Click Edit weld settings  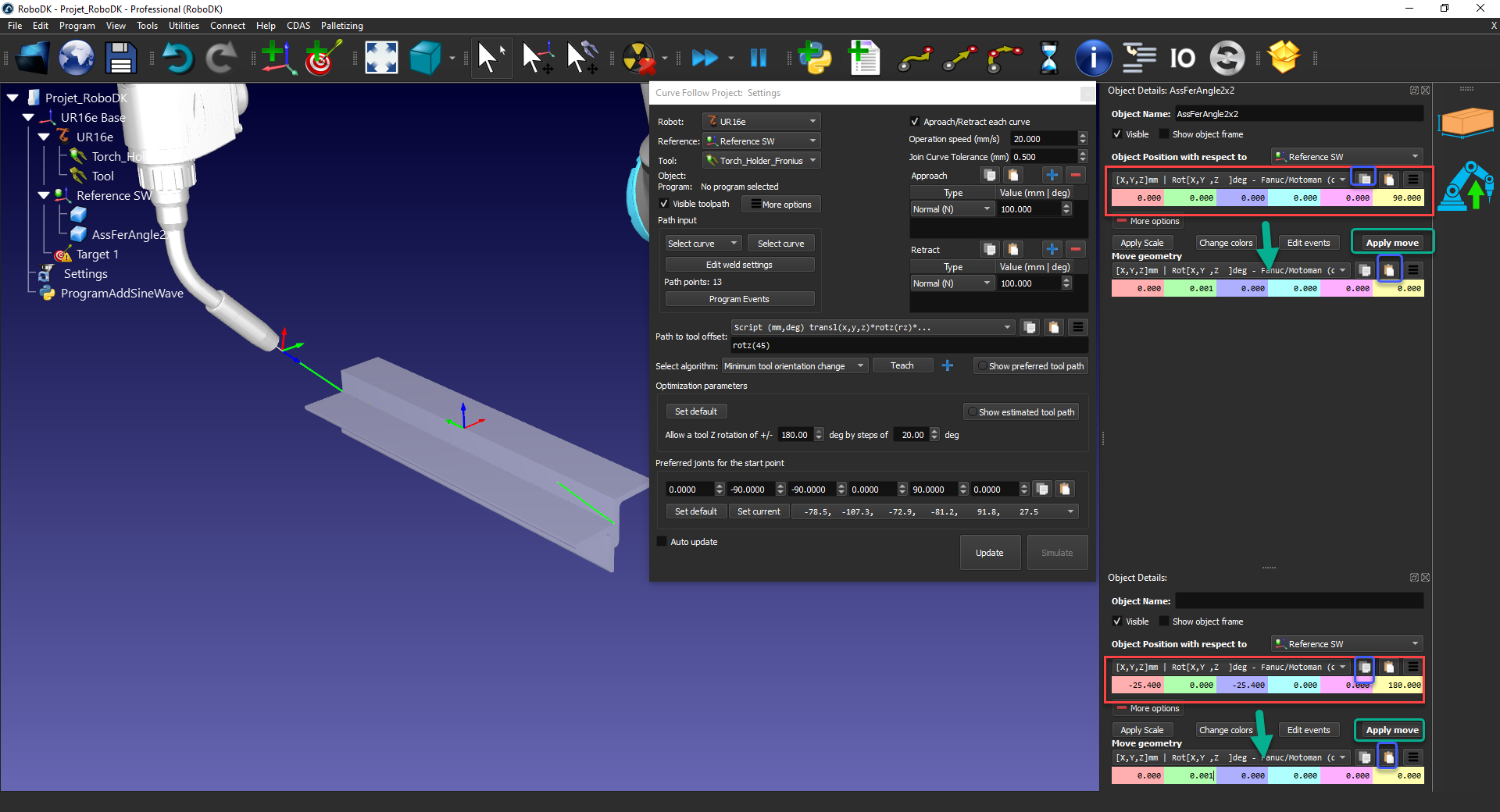click(739, 265)
